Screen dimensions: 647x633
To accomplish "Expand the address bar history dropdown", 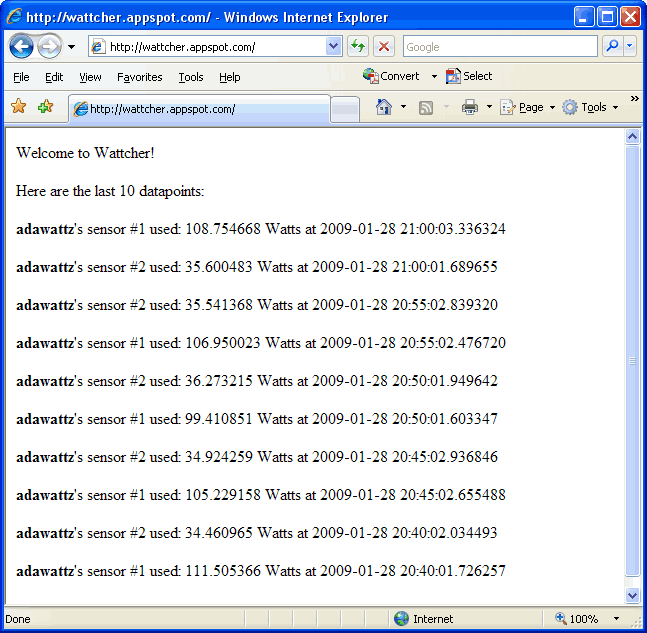I will pyautogui.click(x=333, y=47).
